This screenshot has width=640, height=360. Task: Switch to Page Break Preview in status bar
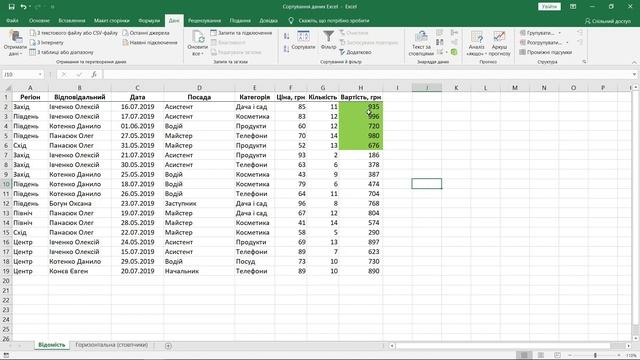(557, 355)
